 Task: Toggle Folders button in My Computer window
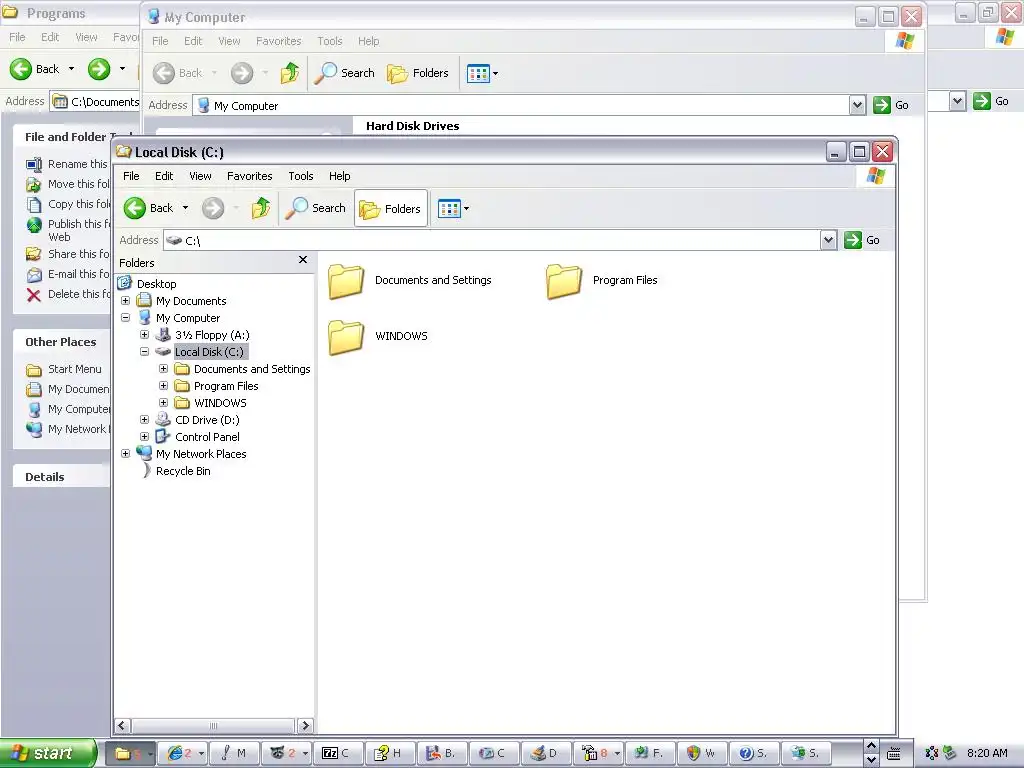(417, 73)
